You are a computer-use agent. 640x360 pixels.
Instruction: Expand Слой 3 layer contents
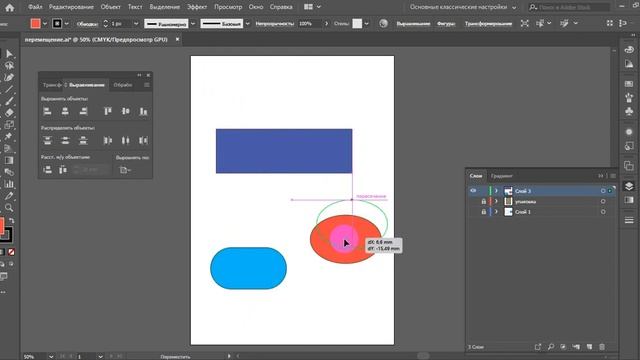[496, 191]
